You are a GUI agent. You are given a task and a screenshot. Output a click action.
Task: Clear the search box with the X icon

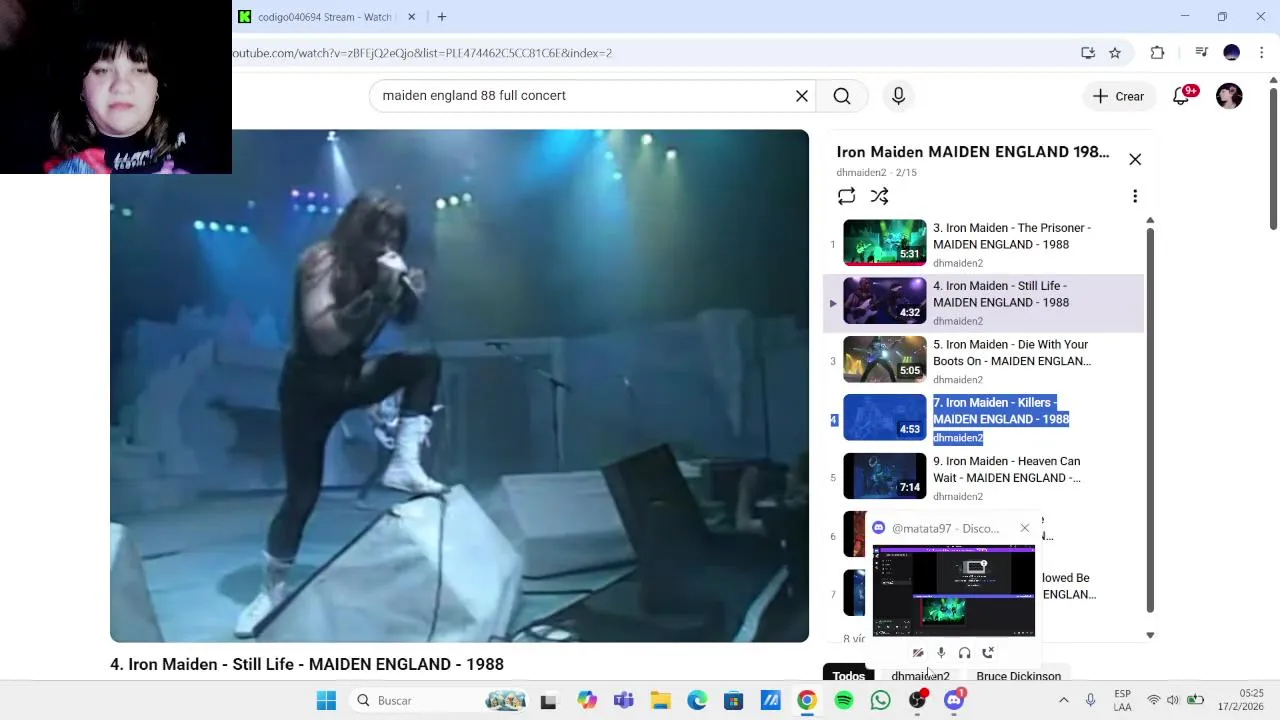click(802, 96)
